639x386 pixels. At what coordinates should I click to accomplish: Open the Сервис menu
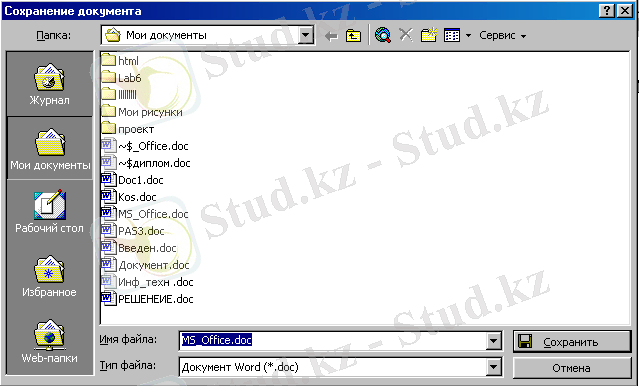pyautogui.click(x=502, y=35)
